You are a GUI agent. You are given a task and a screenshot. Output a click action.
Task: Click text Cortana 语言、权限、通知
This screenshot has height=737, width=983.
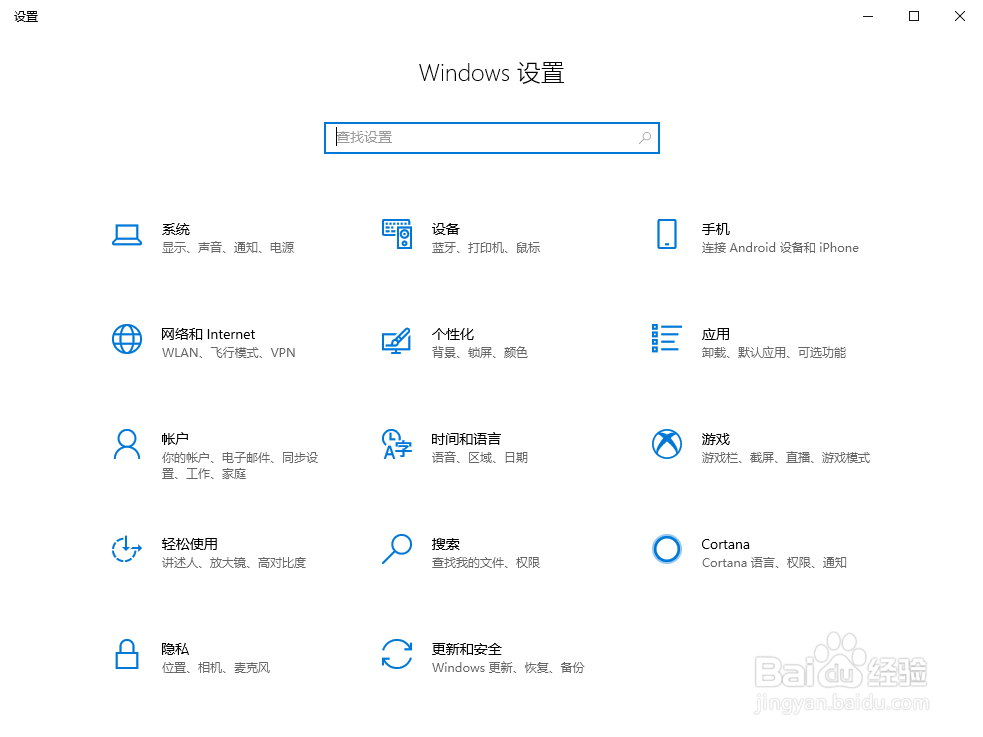[x=774, y=563]
